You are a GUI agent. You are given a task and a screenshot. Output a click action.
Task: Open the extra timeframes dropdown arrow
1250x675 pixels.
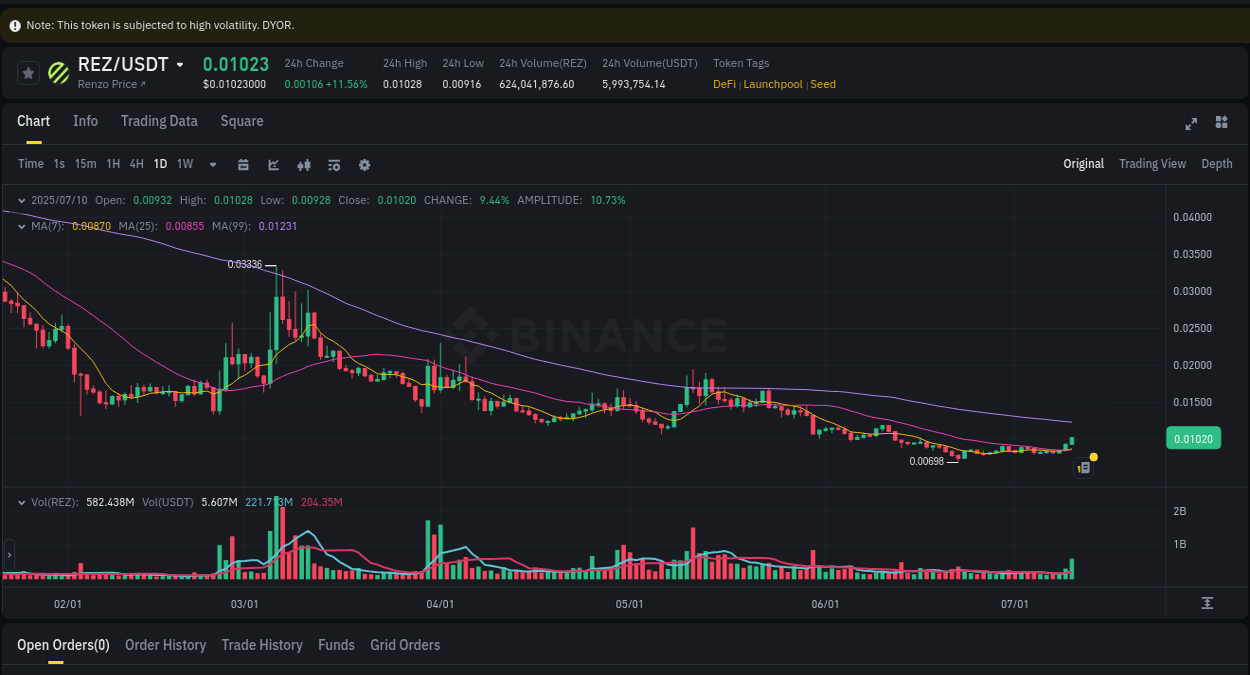(212, 164)
